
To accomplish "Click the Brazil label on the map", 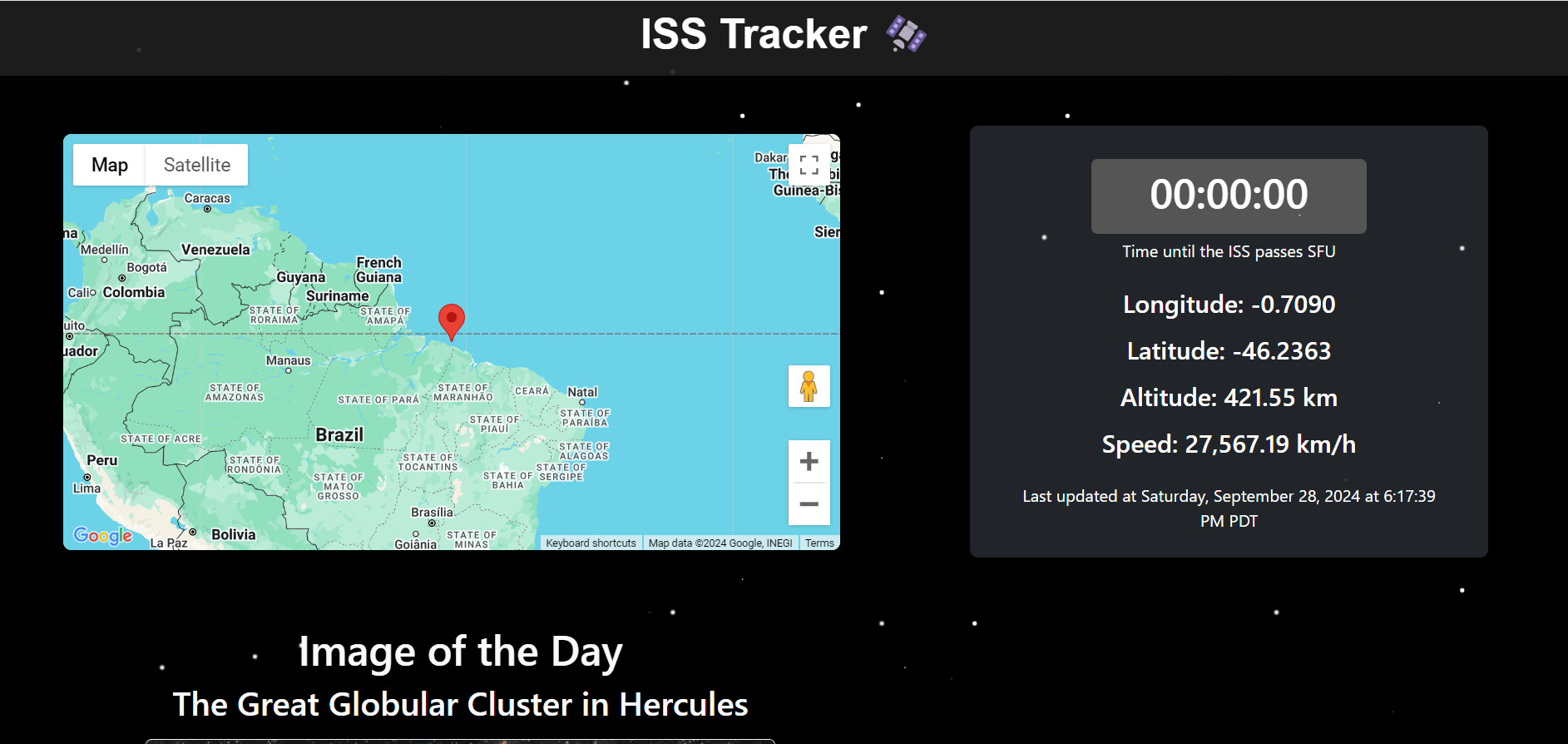I will click(x=339, y=434).
